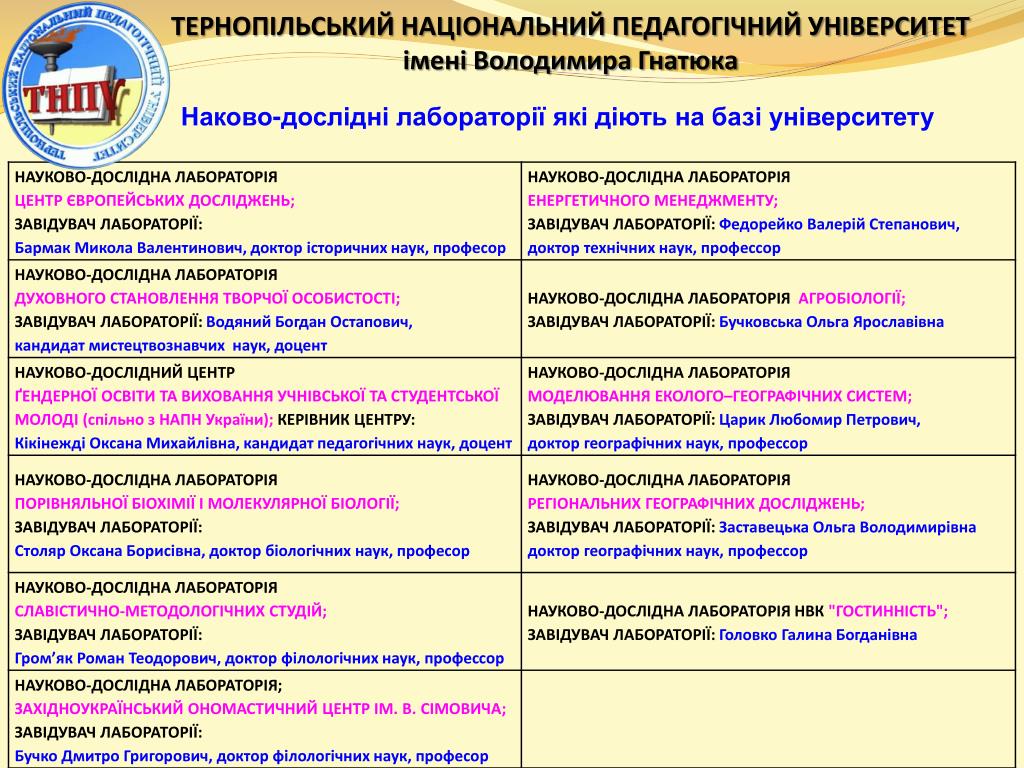Select the blue heading 'Наково-дослідні лабораторії які діють на базі університету'
The width and height of the screenshot is (1024, 768).
[557, 118]
